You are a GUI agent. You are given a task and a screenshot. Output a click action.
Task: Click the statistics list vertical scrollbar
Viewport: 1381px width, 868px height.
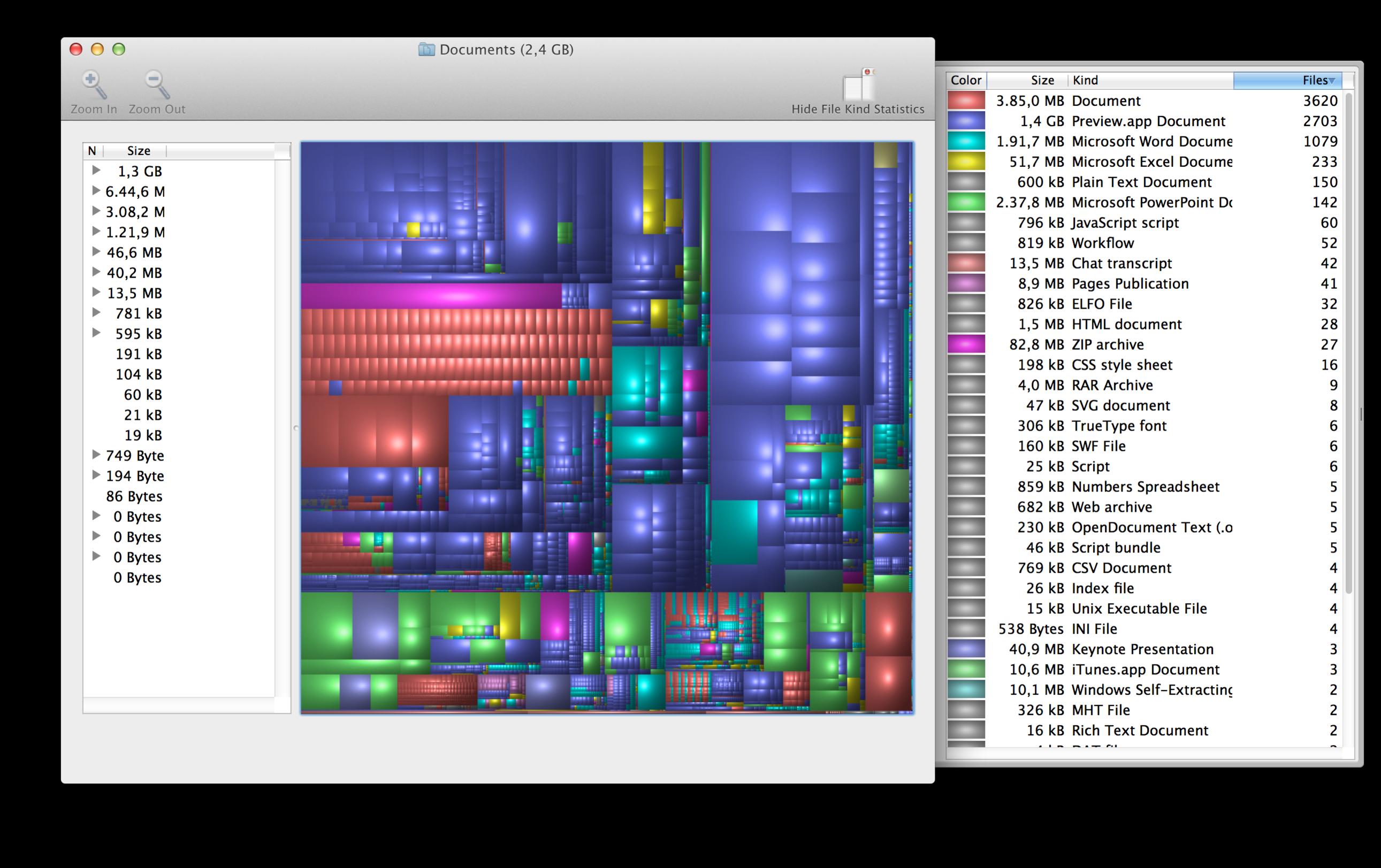[x=1349, y=344]
